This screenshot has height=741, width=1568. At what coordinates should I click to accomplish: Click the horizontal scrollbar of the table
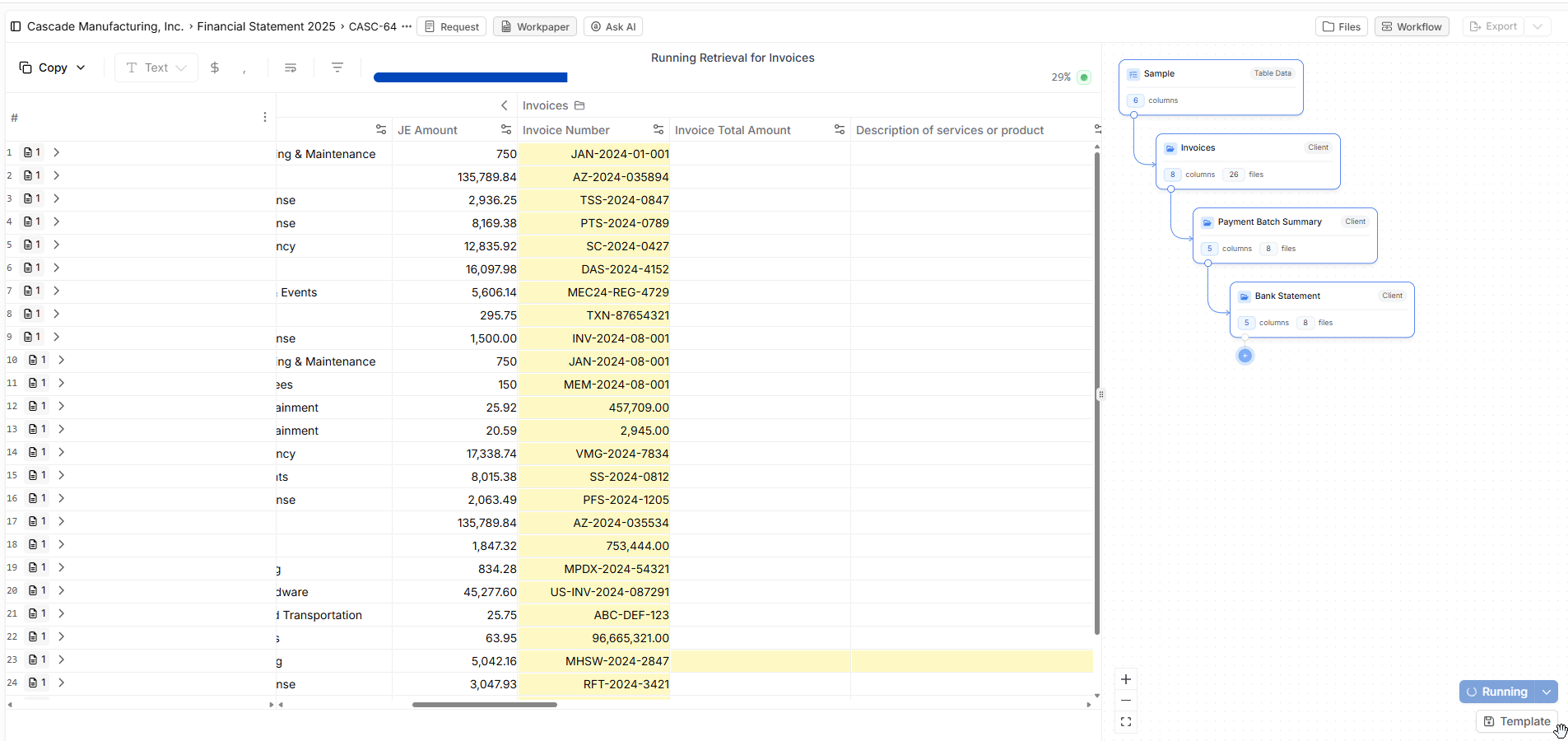click(484, 705)
